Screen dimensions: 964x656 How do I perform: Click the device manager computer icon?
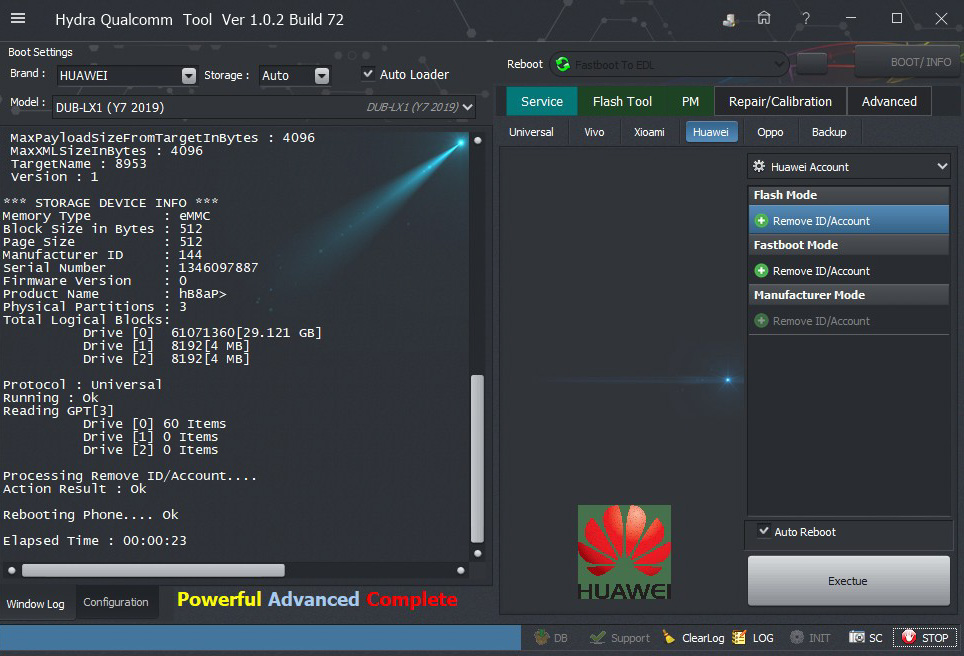tap(730, 19)
